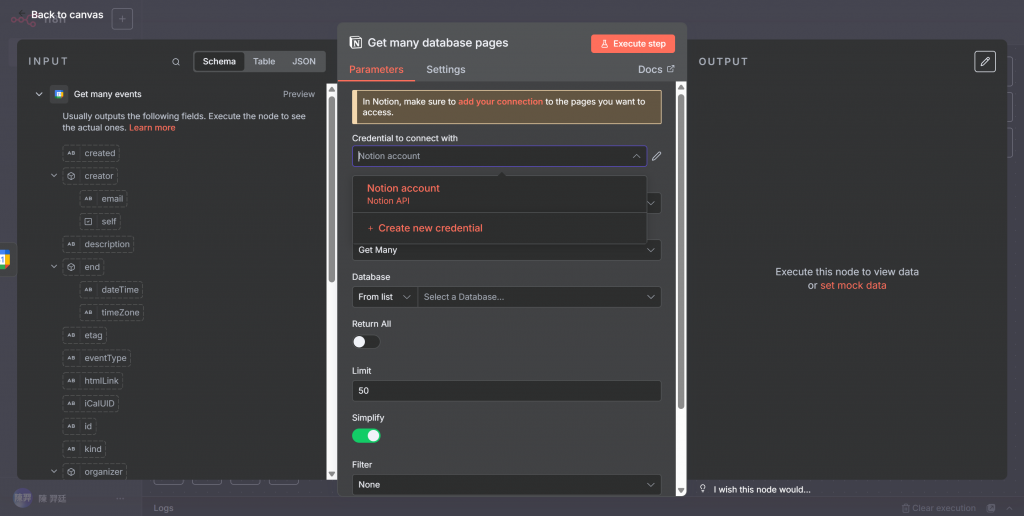The image size is (1024, 516).
Task: Choose Create new credential option
Action: 500,228
